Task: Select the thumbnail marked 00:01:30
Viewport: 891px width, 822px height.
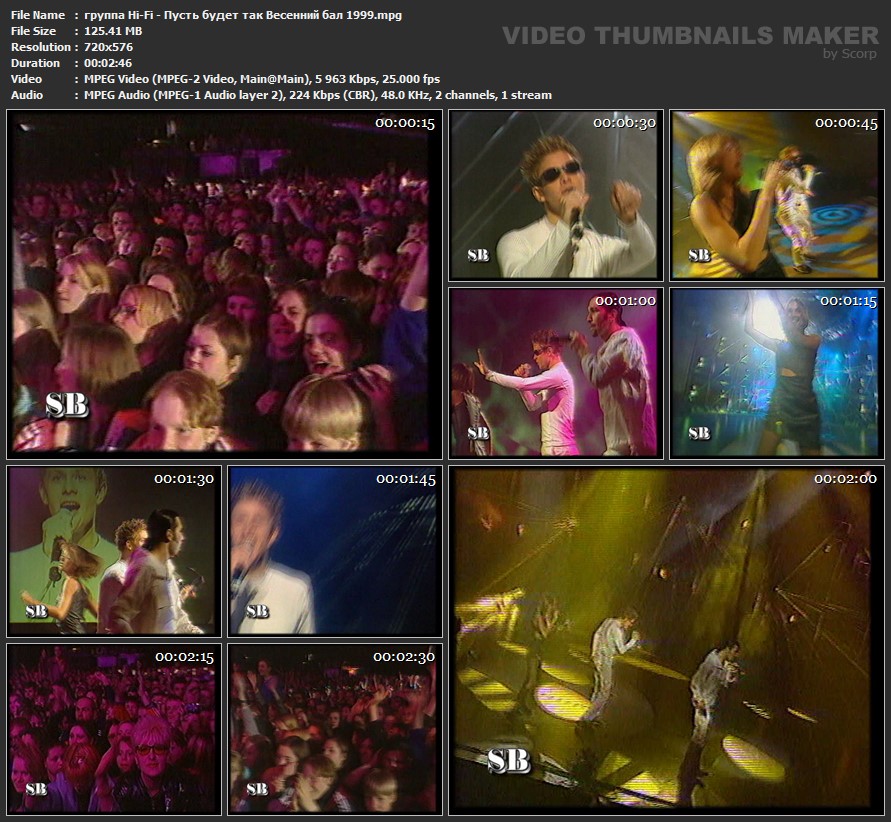Action: (112, 550)
